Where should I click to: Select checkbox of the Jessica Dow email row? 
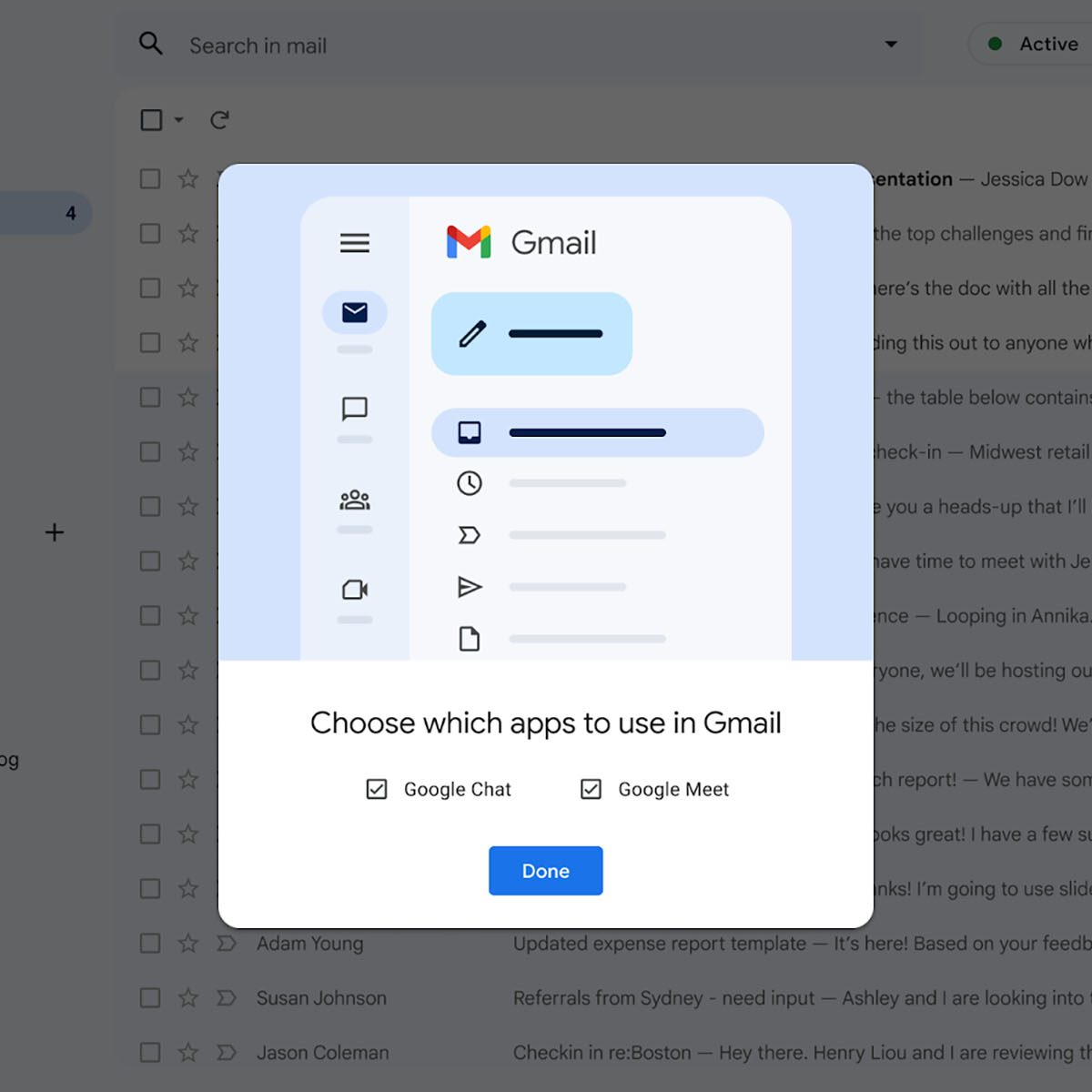[150, 179]
